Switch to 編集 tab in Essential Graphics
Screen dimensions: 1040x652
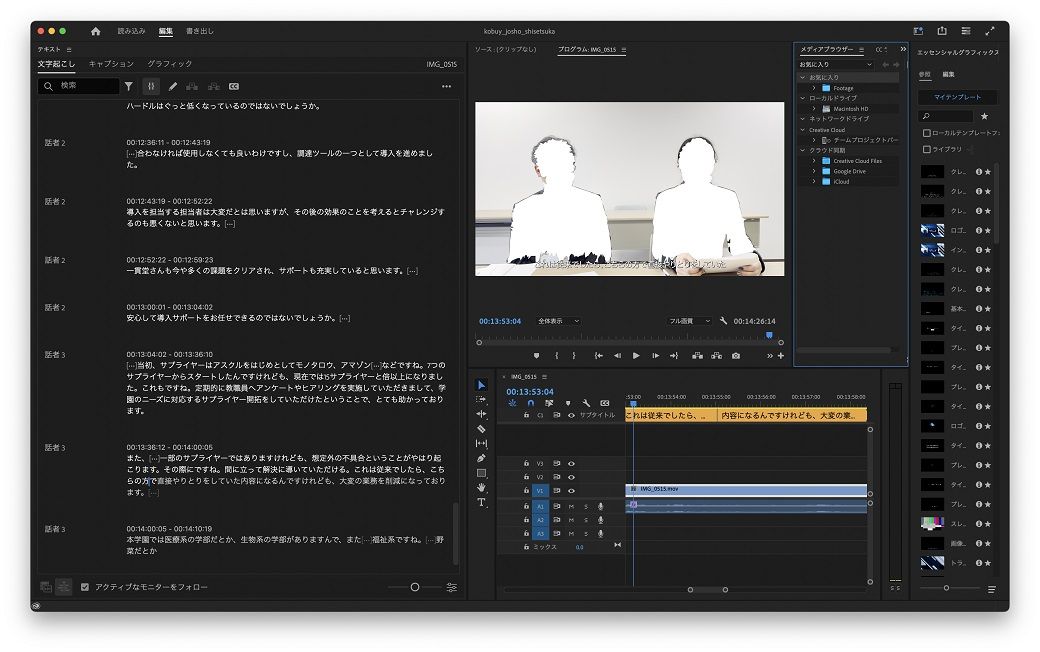pos(948,74)
